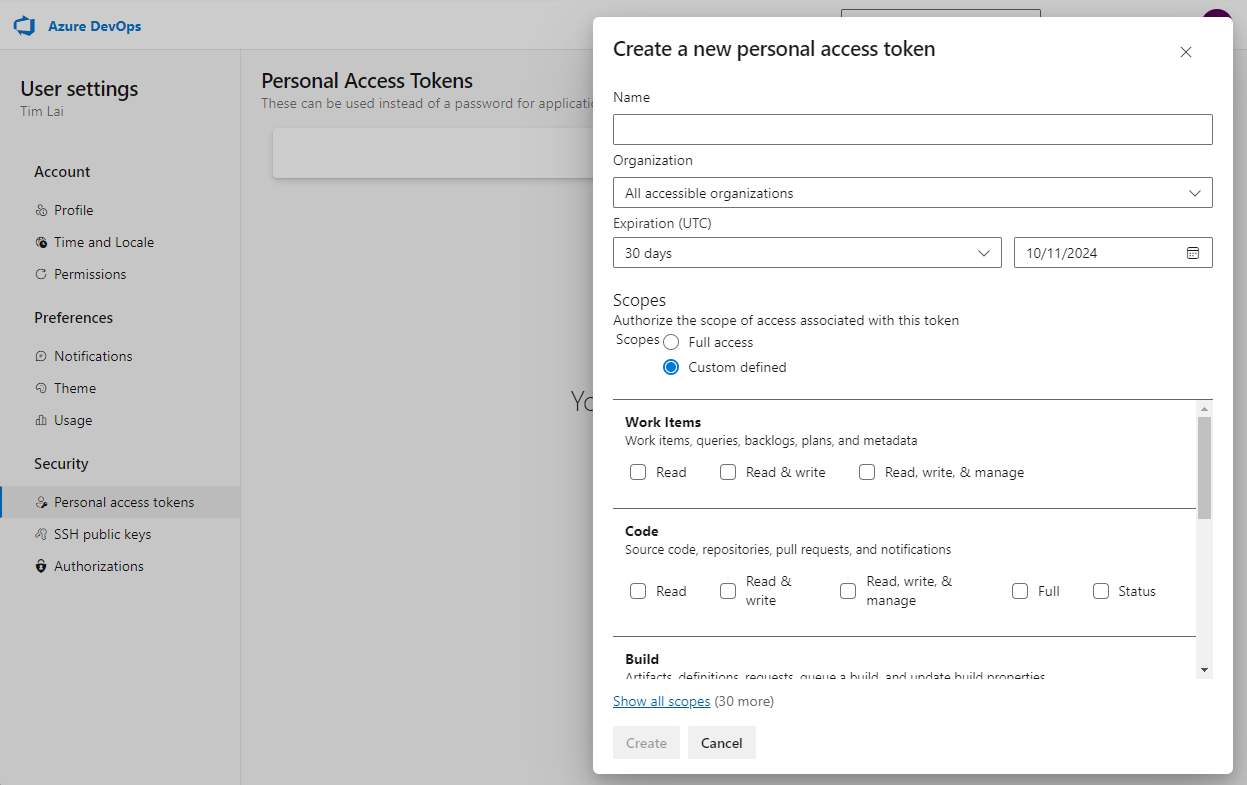Check Read, write, & manage under Work Items
This screenshot has width=1247, height=785.
coord(867,472)
